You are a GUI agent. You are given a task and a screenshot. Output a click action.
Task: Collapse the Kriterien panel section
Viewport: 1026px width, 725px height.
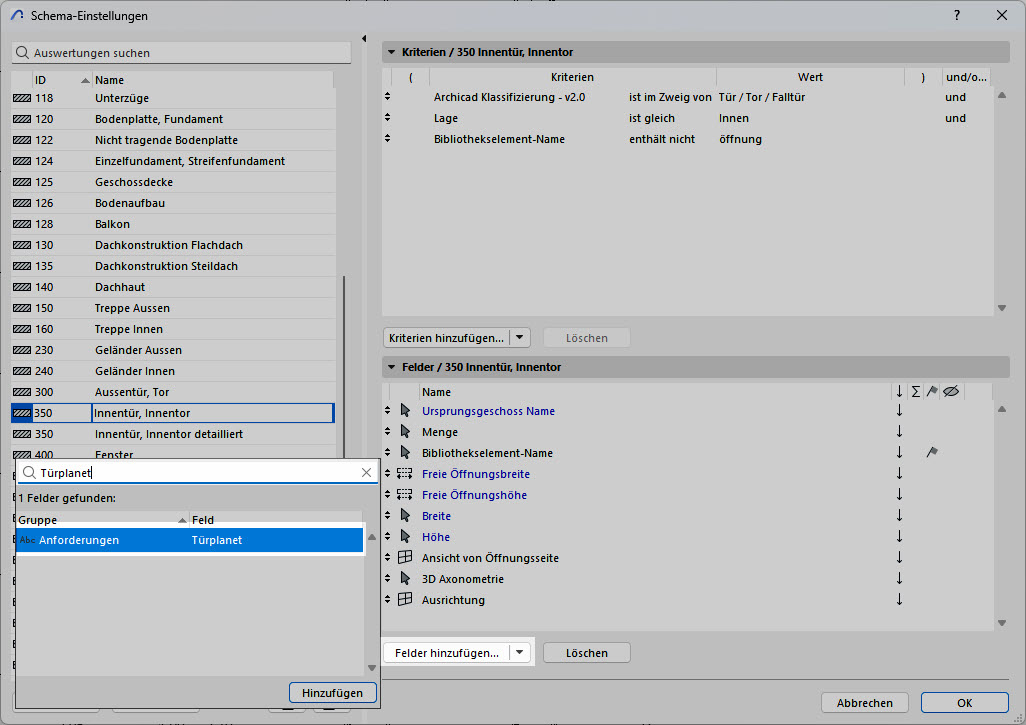391,52
